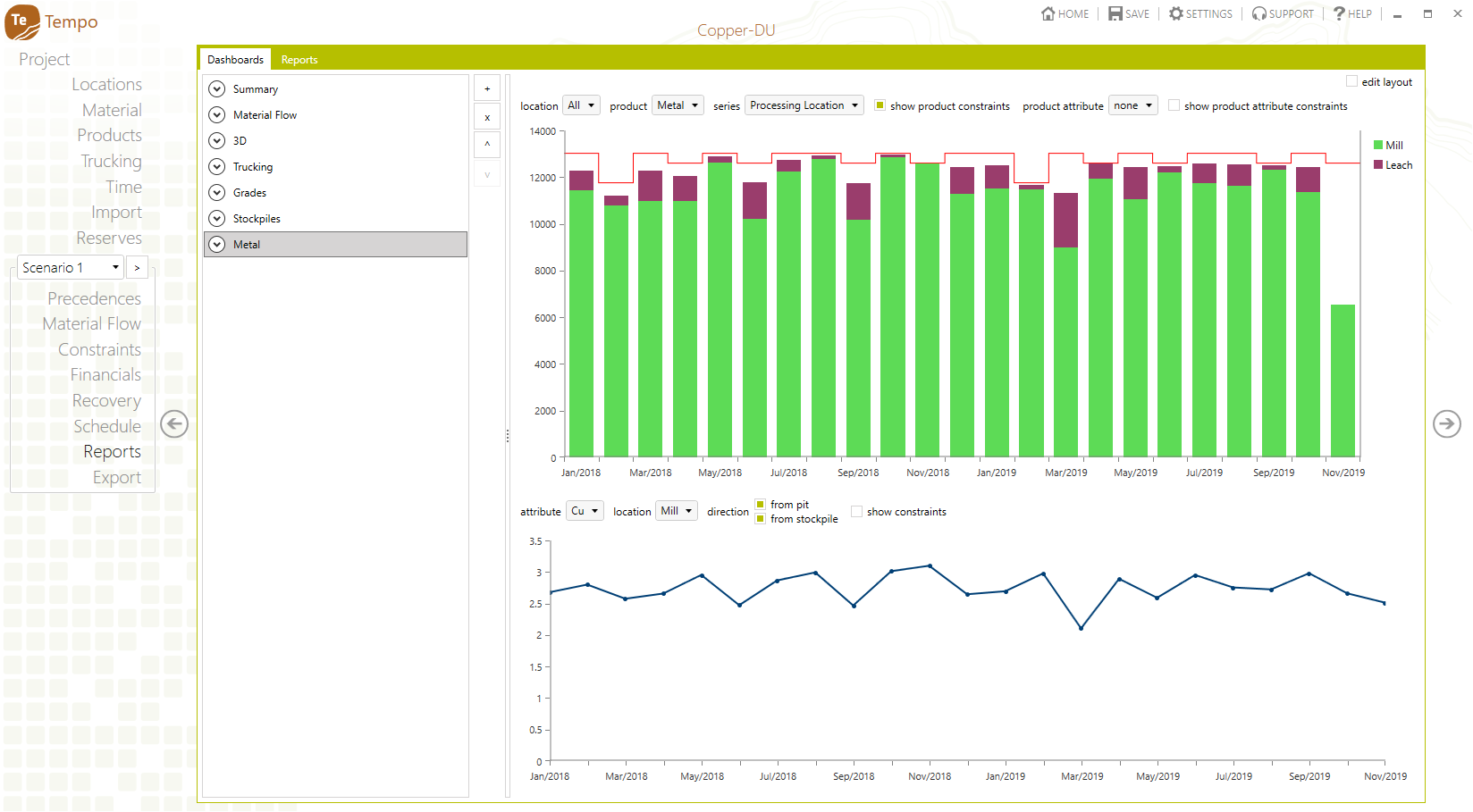Toggle show product constraints checkbox
Screen dimensions: 1473x812
coord(880,105)
